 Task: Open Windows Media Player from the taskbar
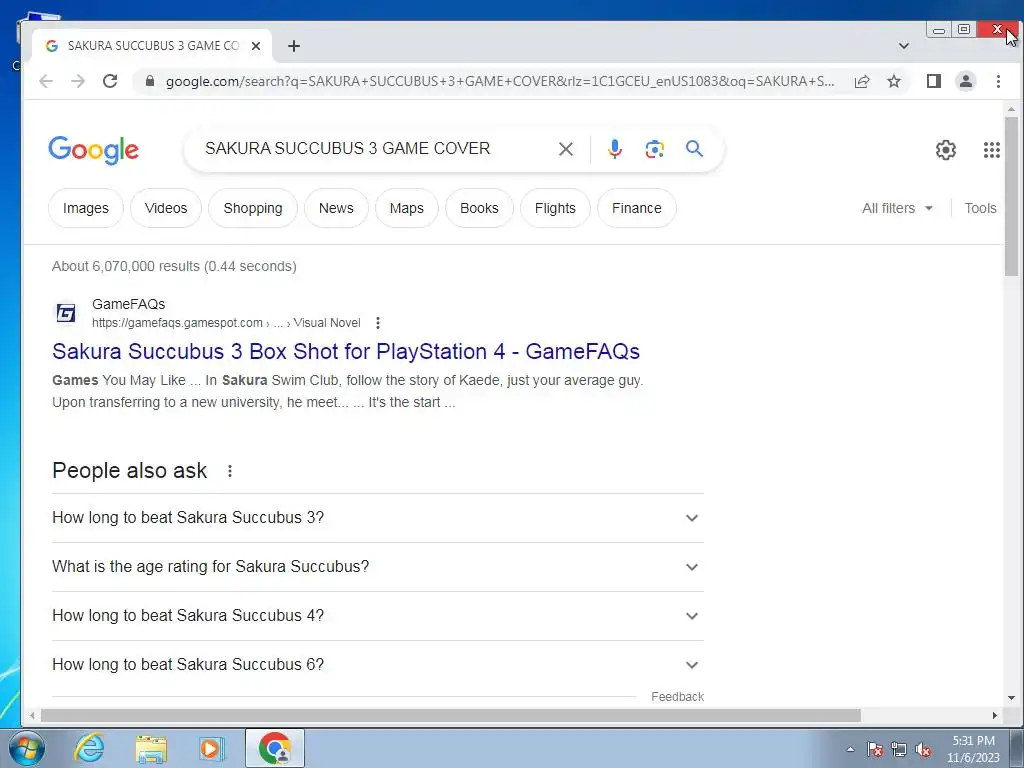coord(211,748)
